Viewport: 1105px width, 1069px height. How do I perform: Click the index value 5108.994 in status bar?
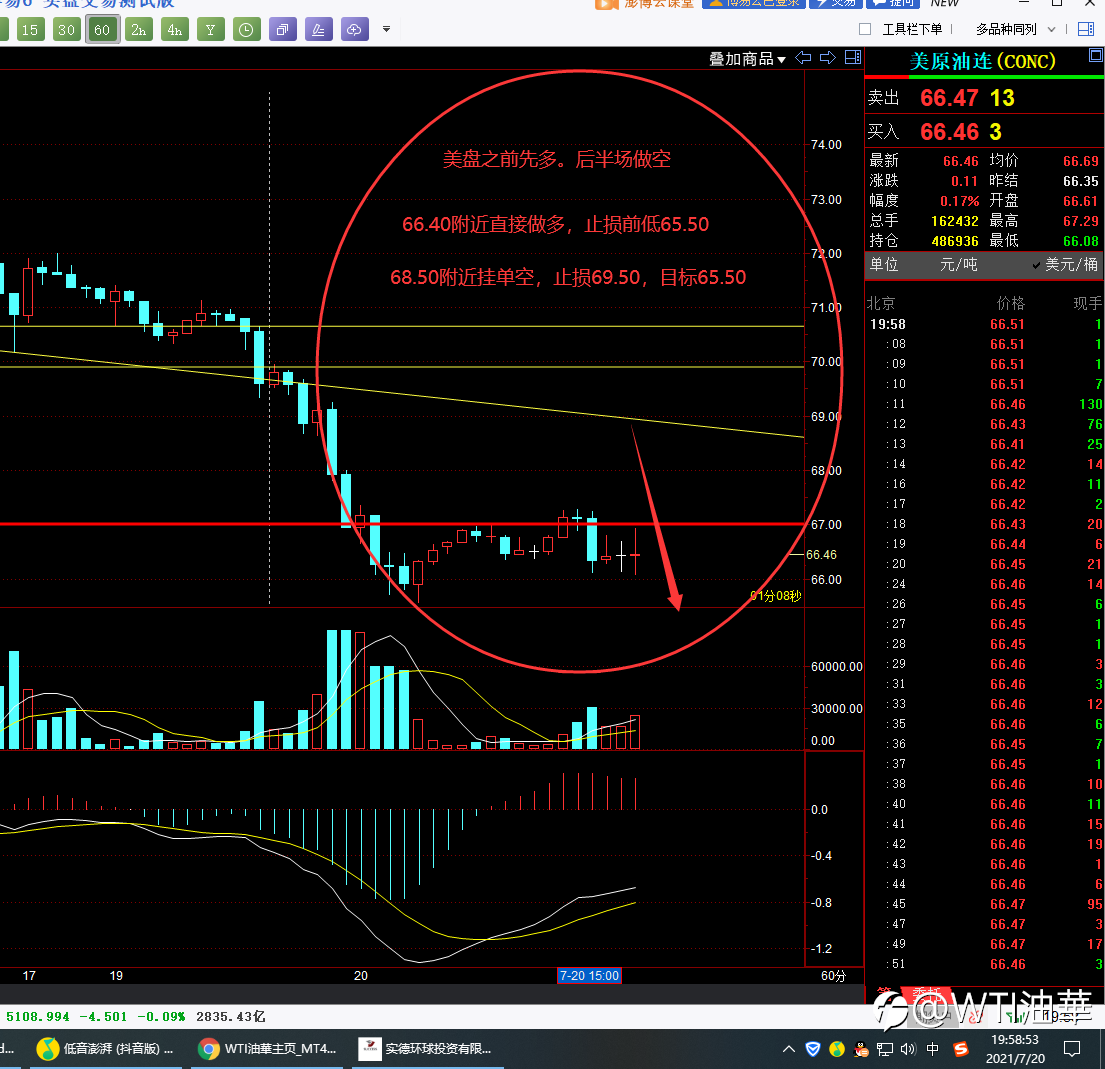click(x=37, y=1016)
